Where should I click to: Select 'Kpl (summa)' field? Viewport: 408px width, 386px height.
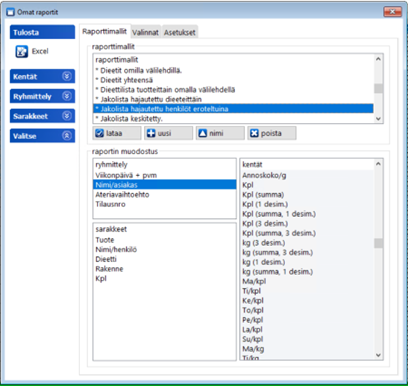(x=307, y=194)
